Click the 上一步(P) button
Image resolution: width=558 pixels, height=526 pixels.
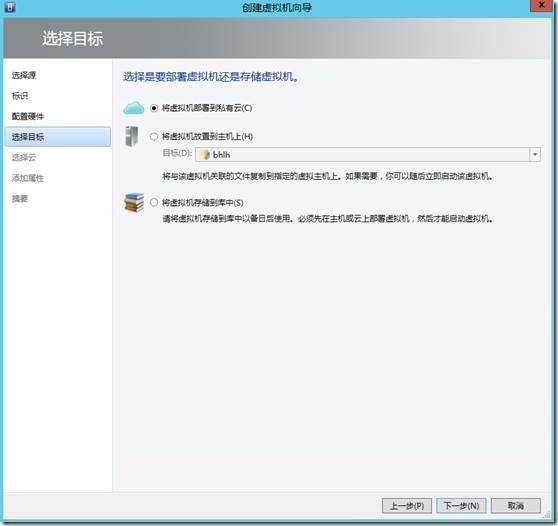pyautogui.click(x=407, y=505)
